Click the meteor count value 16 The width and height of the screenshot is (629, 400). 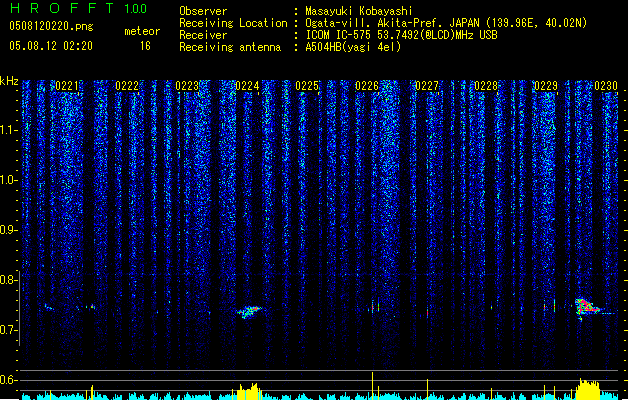pos(145,46)
